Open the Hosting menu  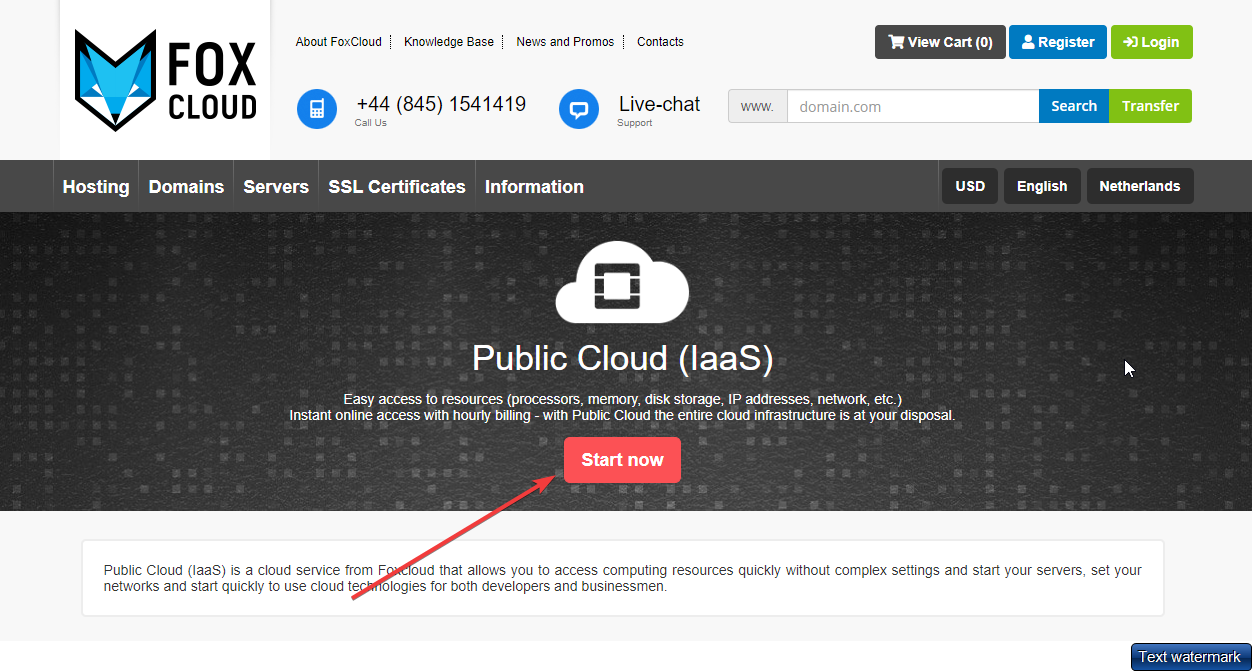click(96, 187)
